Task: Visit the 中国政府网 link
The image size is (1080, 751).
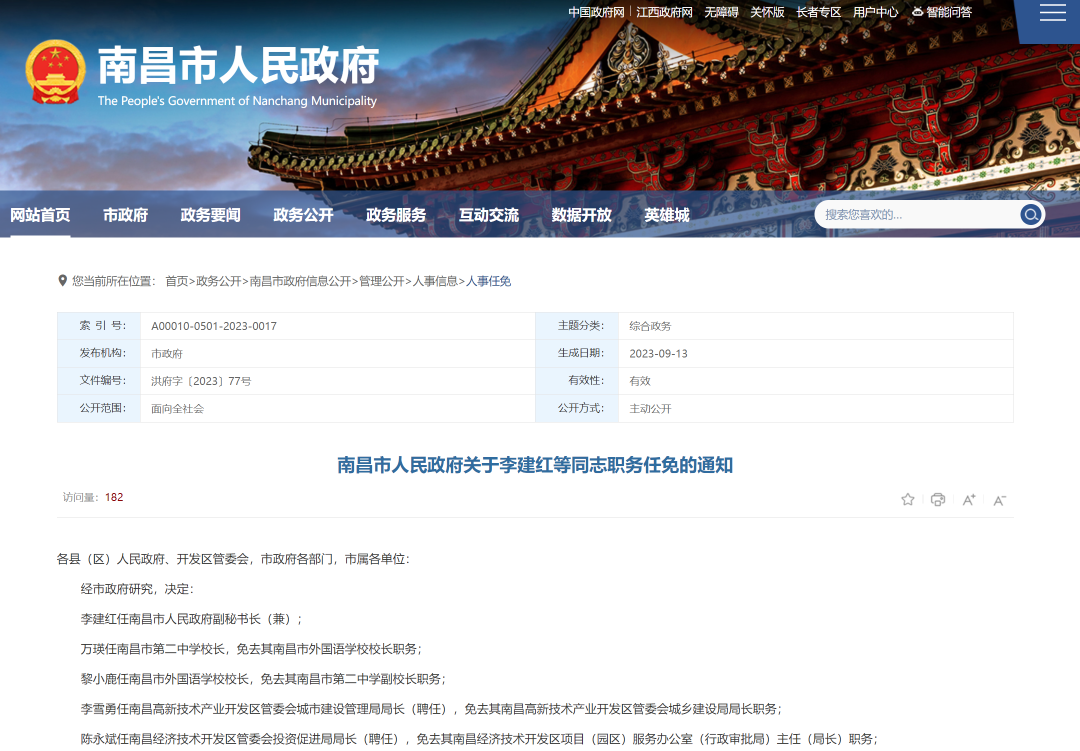Action: click(x=595, y=12)
